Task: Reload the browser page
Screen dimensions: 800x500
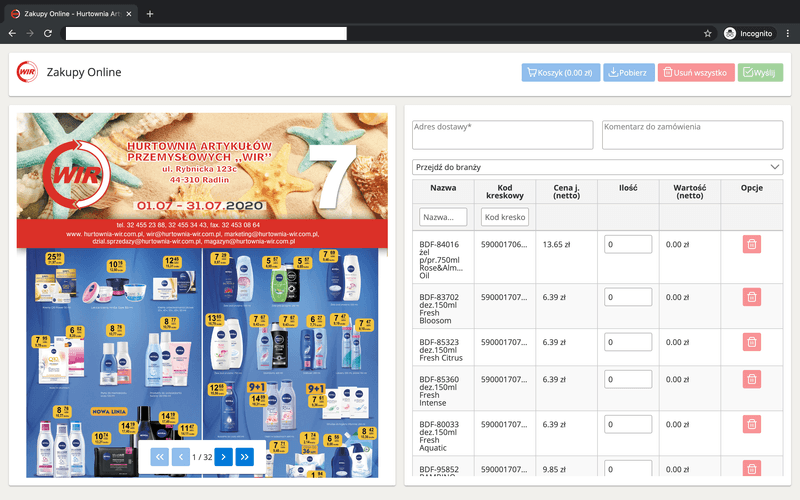Action: [48, 34]
